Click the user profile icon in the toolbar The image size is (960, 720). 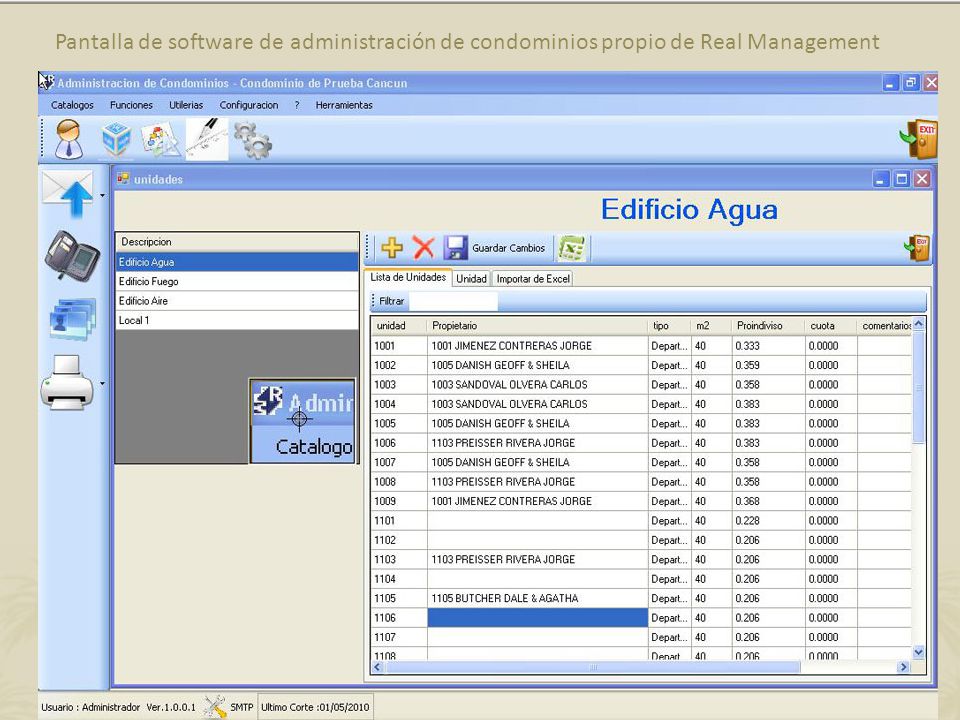(x=69, y=139)
